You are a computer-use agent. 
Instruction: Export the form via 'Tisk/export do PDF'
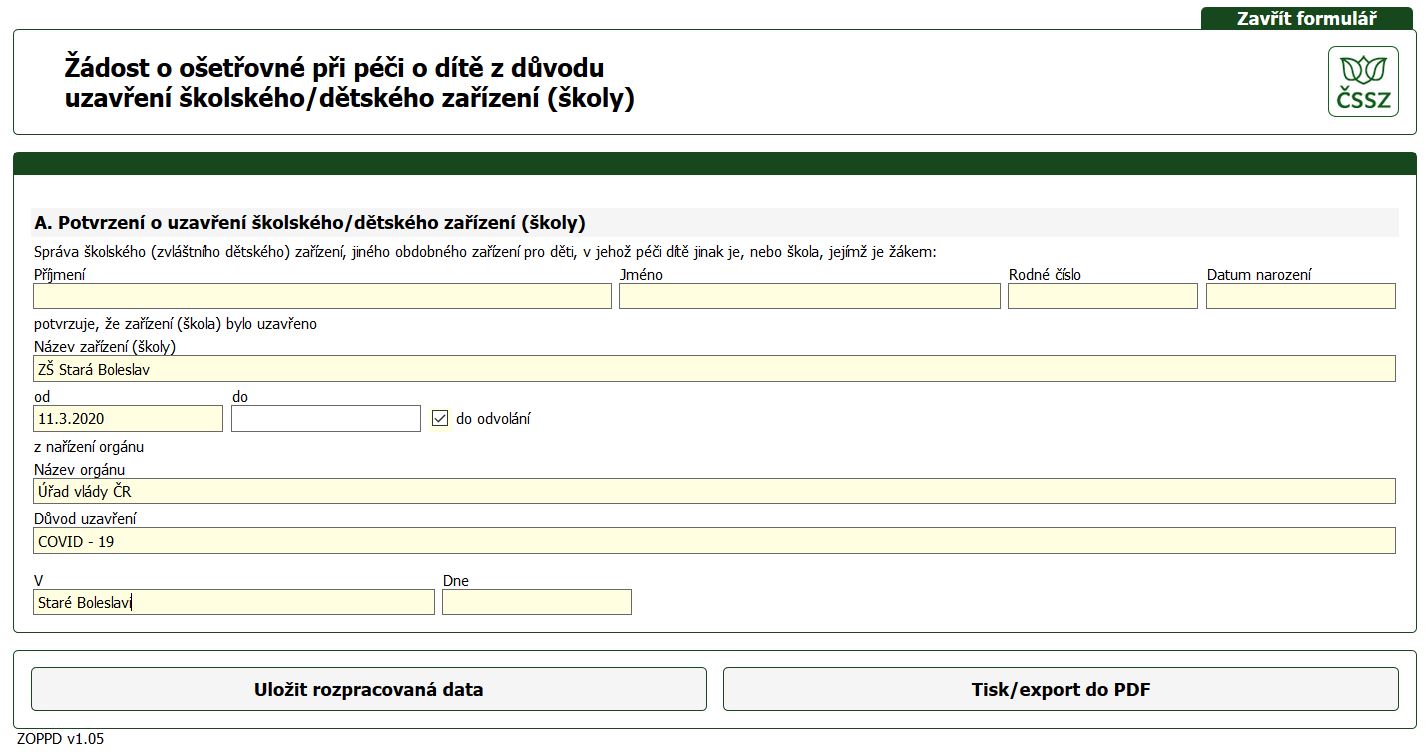pyautogui.click(x=1060, y=689)
